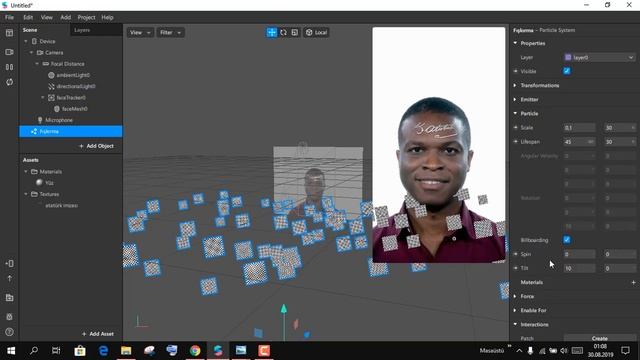Click the Scale value field showing 0.1
Viewport: 640px width, 360px height.
point(579,128)
